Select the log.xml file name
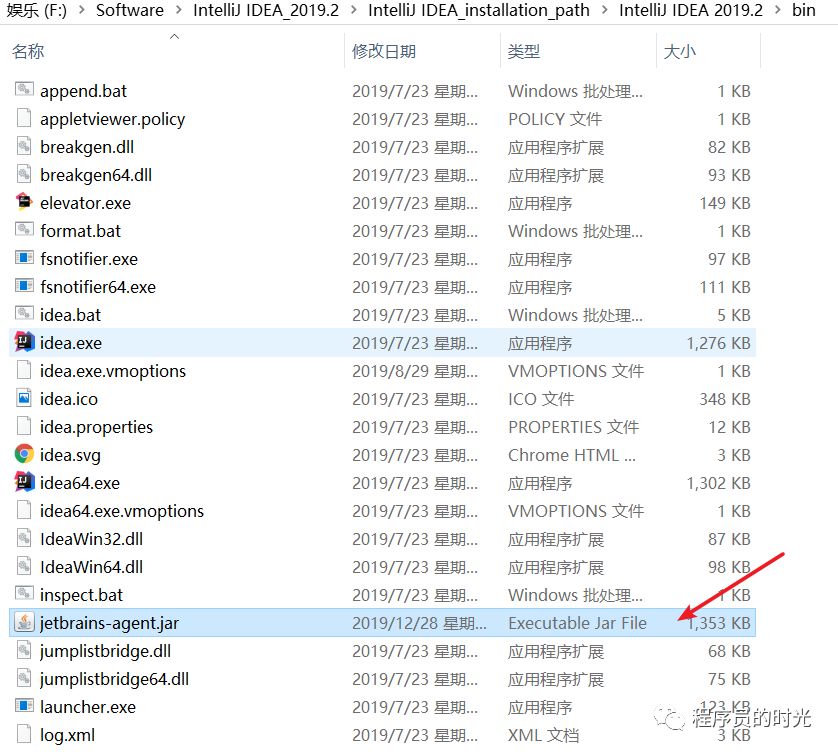 coord(67,735)
